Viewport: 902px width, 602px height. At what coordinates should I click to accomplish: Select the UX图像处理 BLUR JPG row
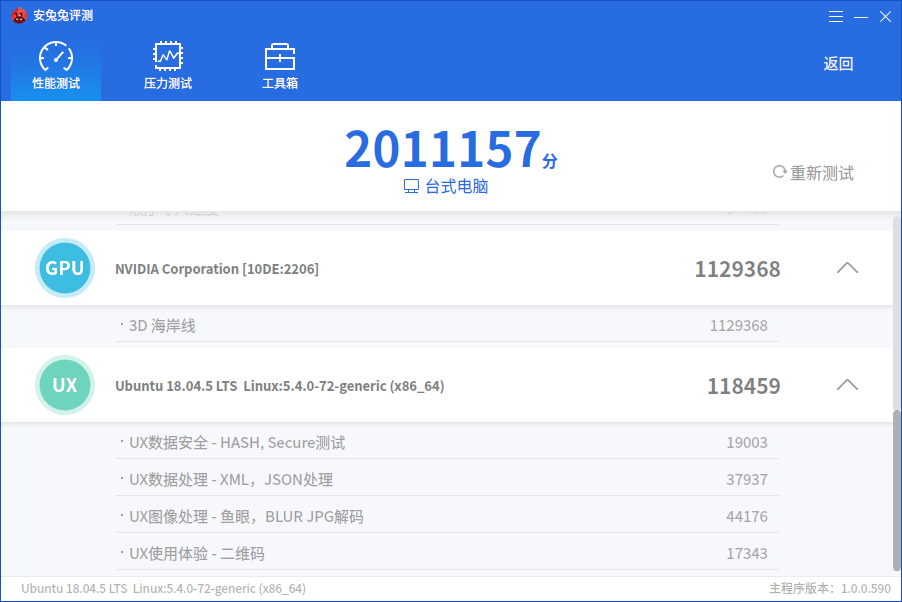448,516
